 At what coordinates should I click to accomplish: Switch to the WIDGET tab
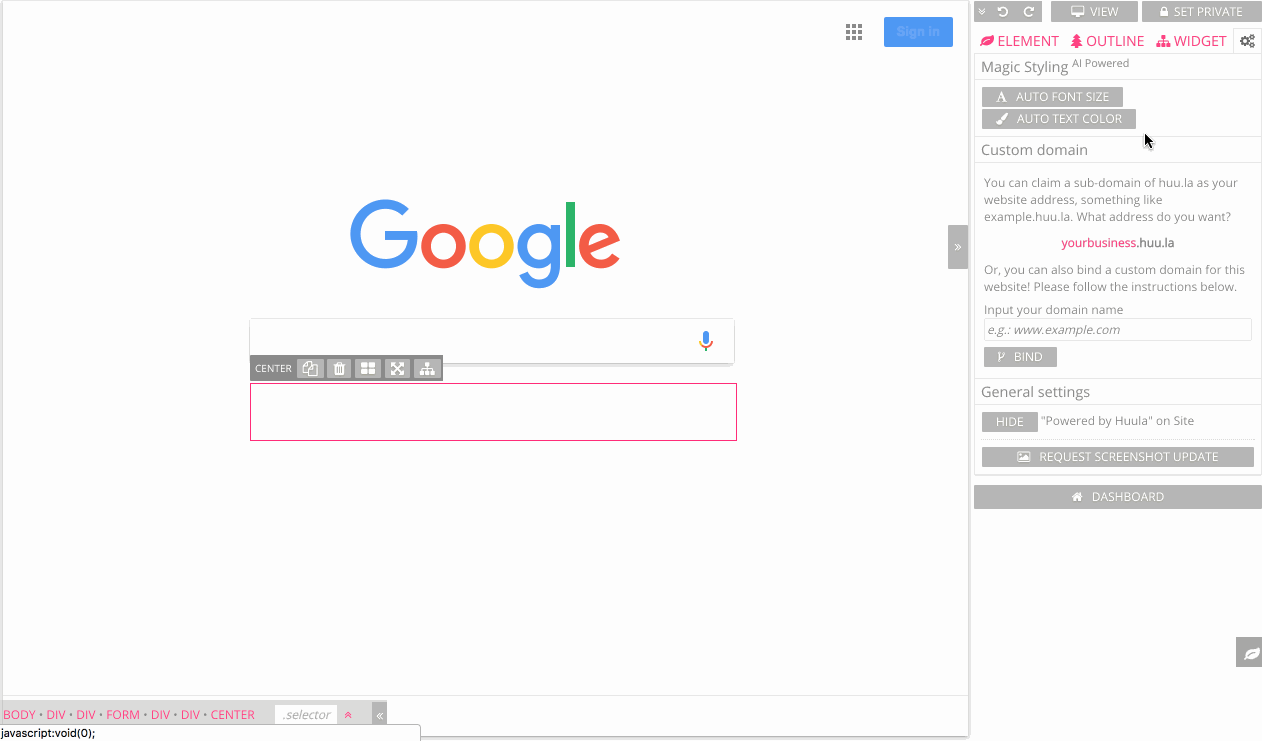pyautogui.click(x=1191, y=41)
